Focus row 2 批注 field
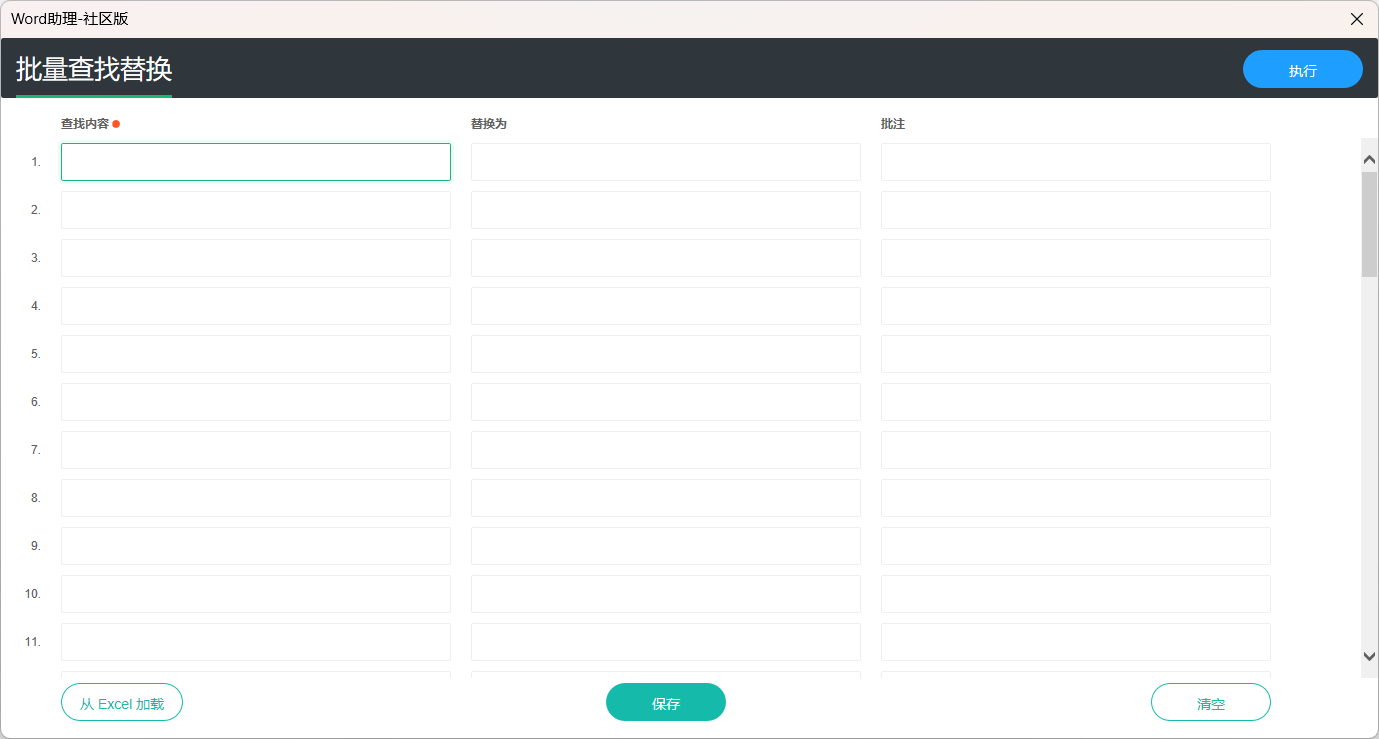The width and height of the screenshot is (1379, 739). click(1076, 210)
